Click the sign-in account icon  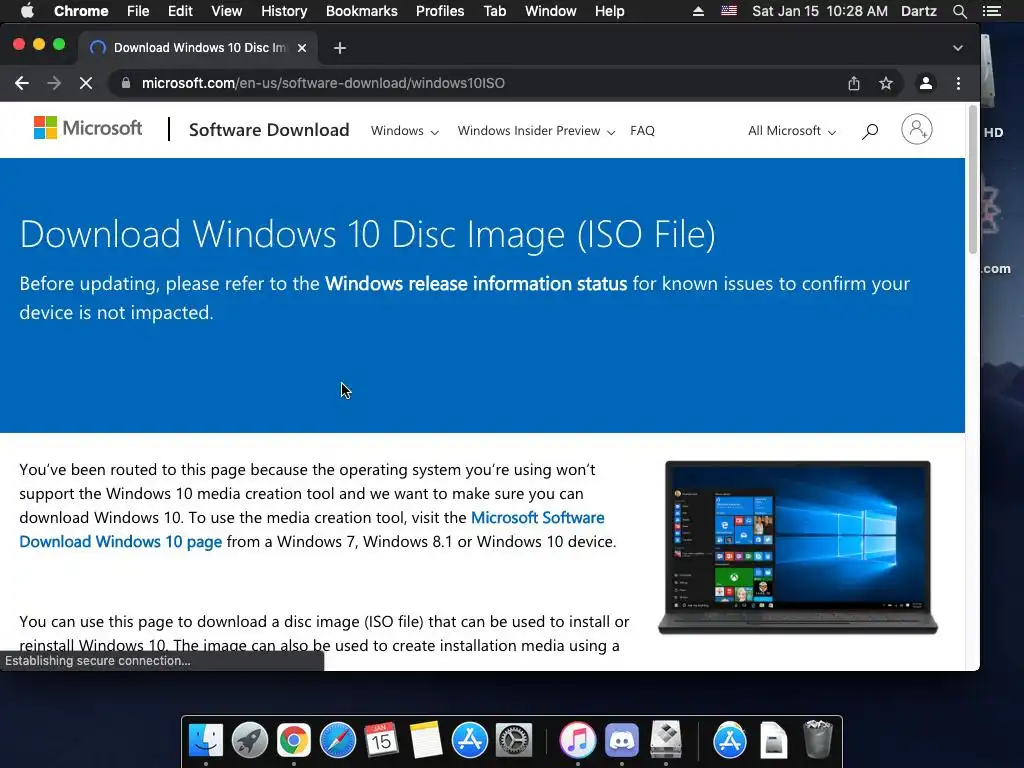[917, 129]
